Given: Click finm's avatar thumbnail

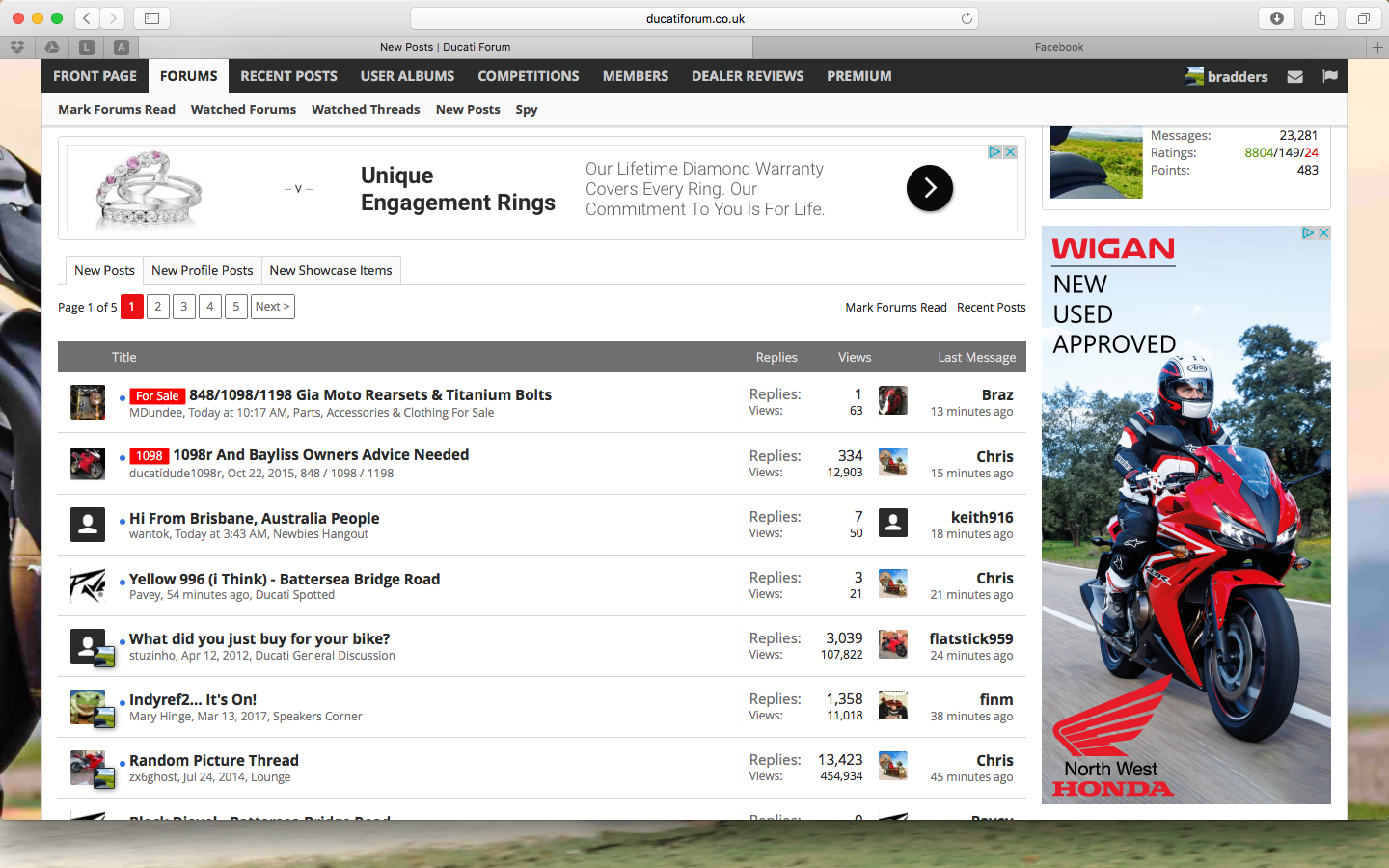Looking at the screenshot, I should point(893,705).
